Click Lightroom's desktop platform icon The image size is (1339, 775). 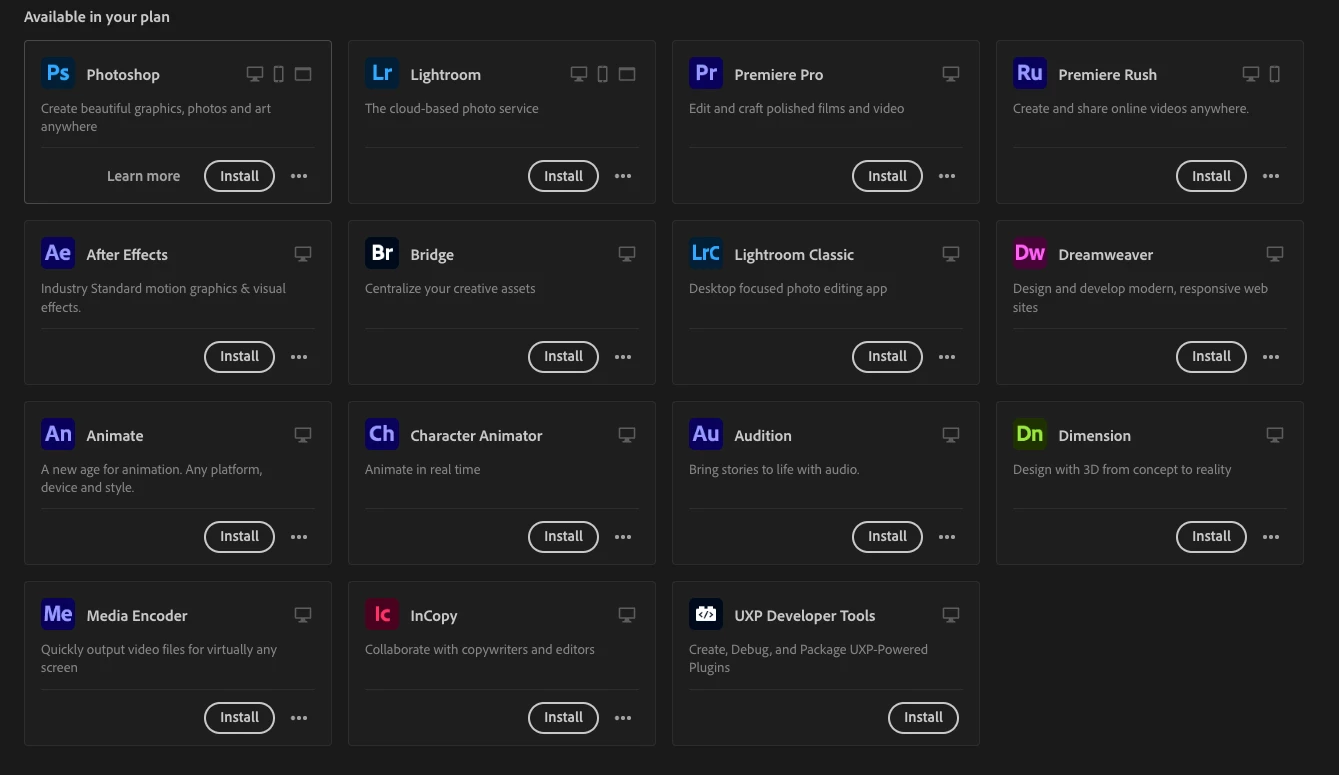pos(579,74)
